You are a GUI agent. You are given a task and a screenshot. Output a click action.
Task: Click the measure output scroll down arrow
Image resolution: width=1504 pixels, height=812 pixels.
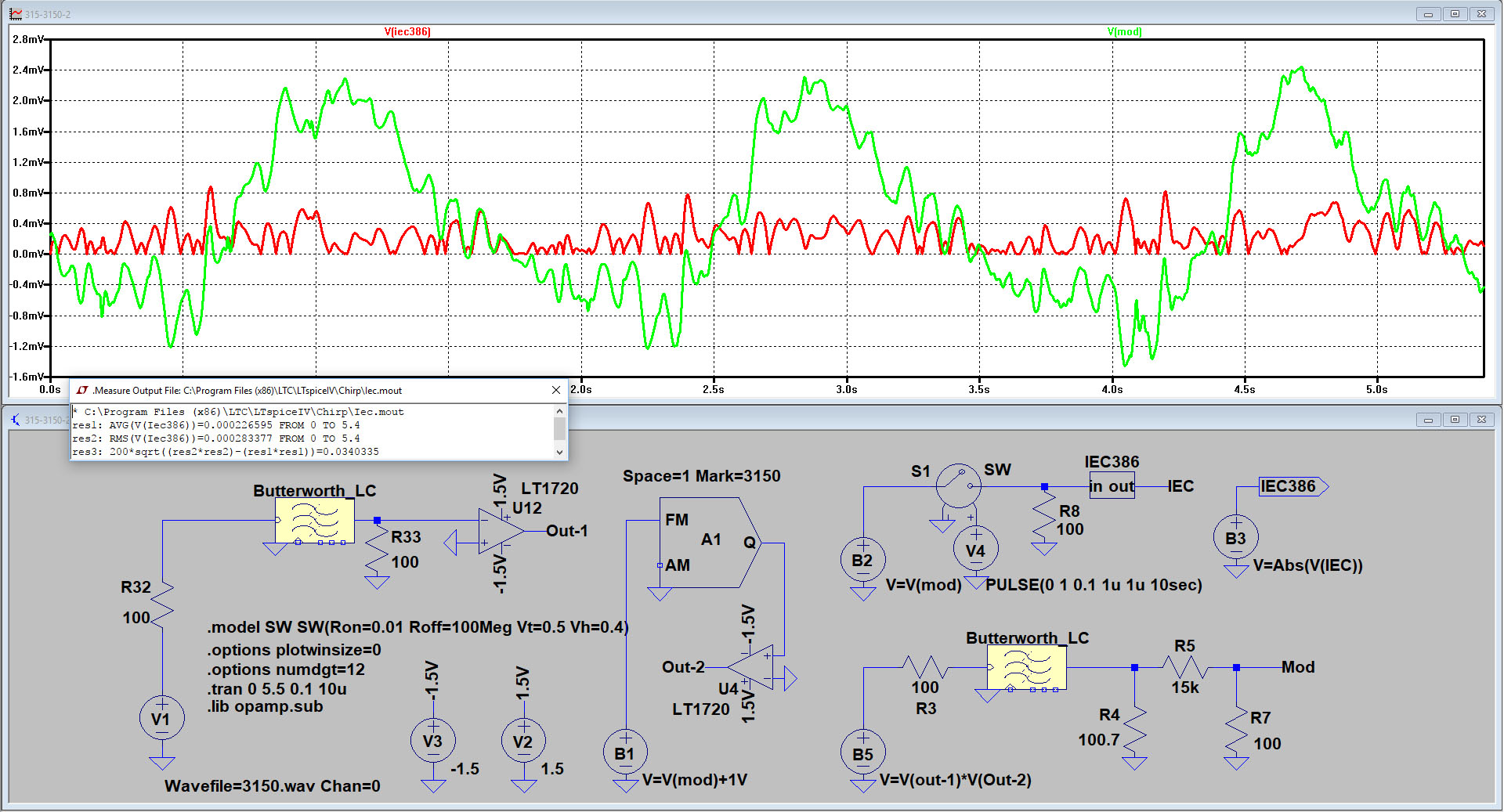coord(559,452)
